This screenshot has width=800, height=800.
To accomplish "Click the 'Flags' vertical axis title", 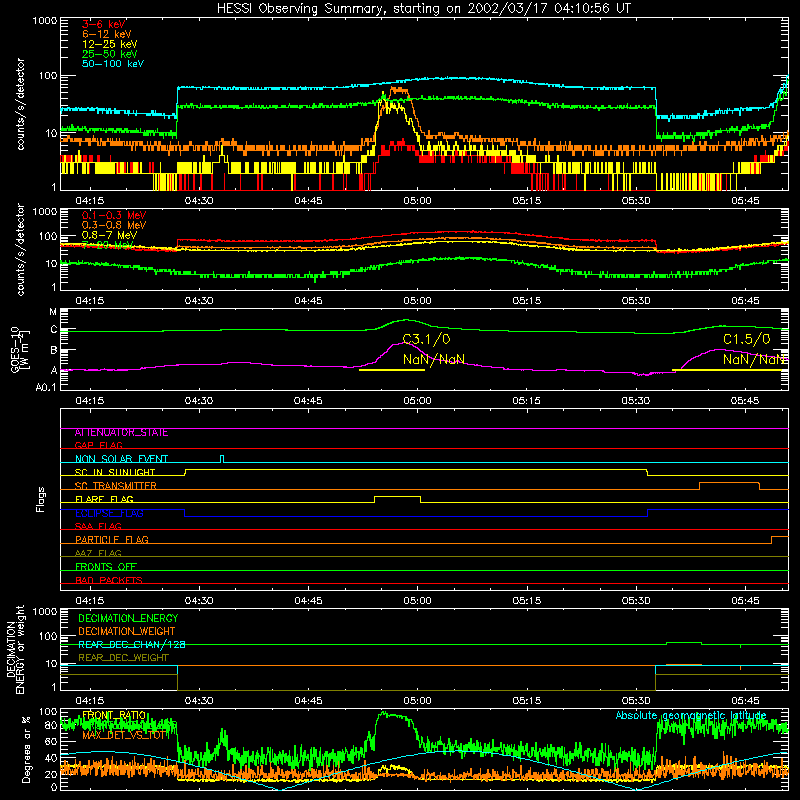I will (41, 499).
